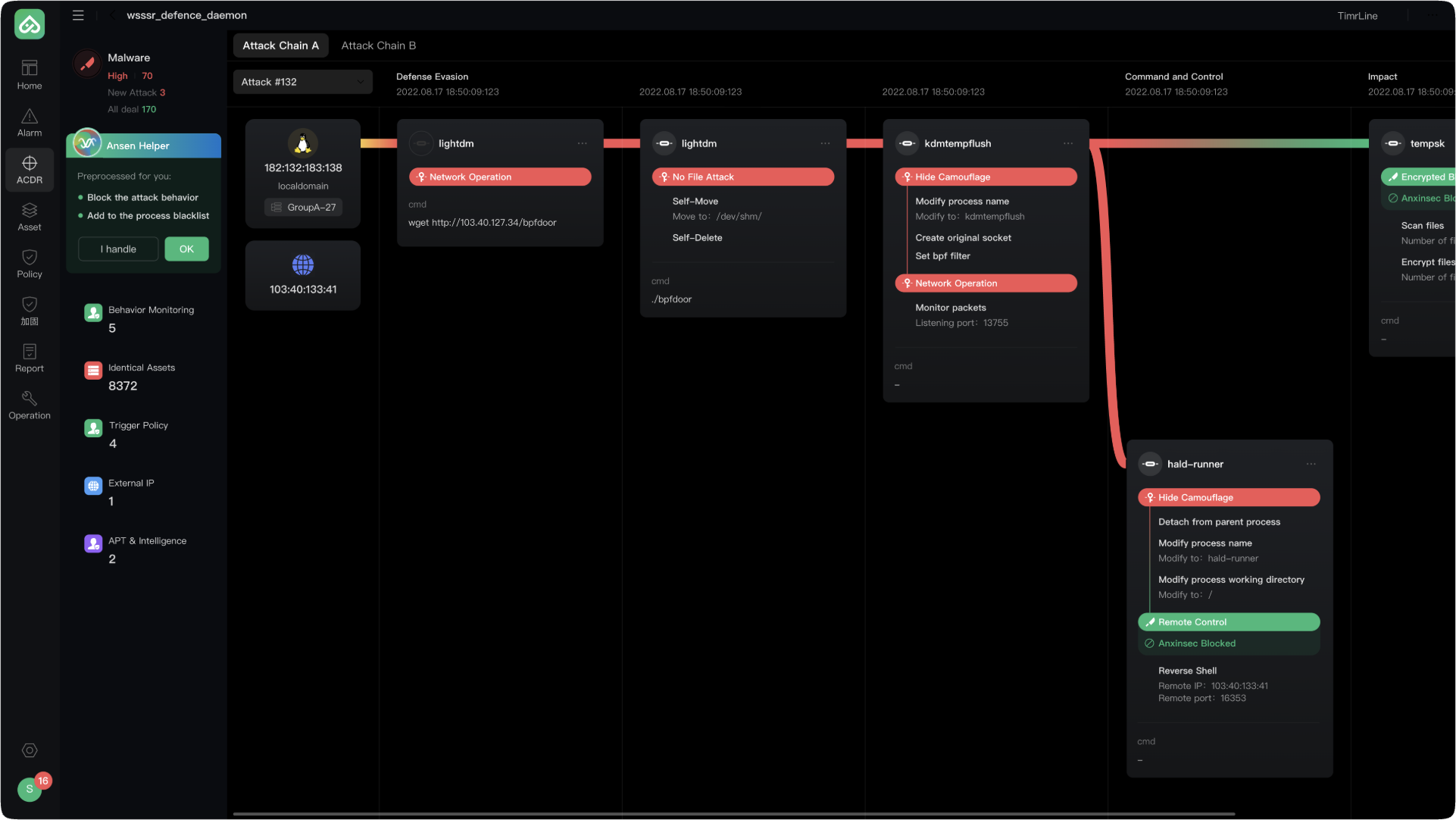
Task: Open more options on kdmtempflush card
Action: click(1067, 143)
